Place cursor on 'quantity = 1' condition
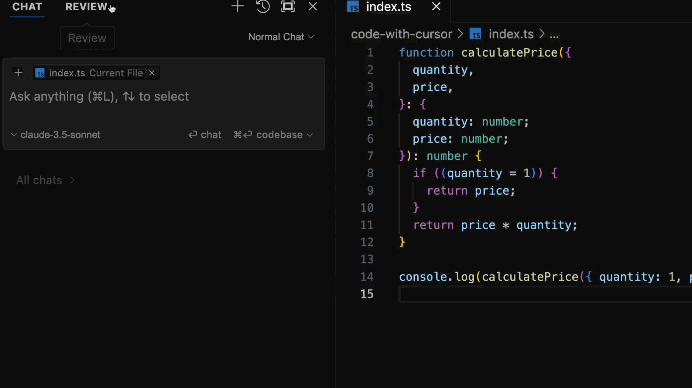 [488, 173]
